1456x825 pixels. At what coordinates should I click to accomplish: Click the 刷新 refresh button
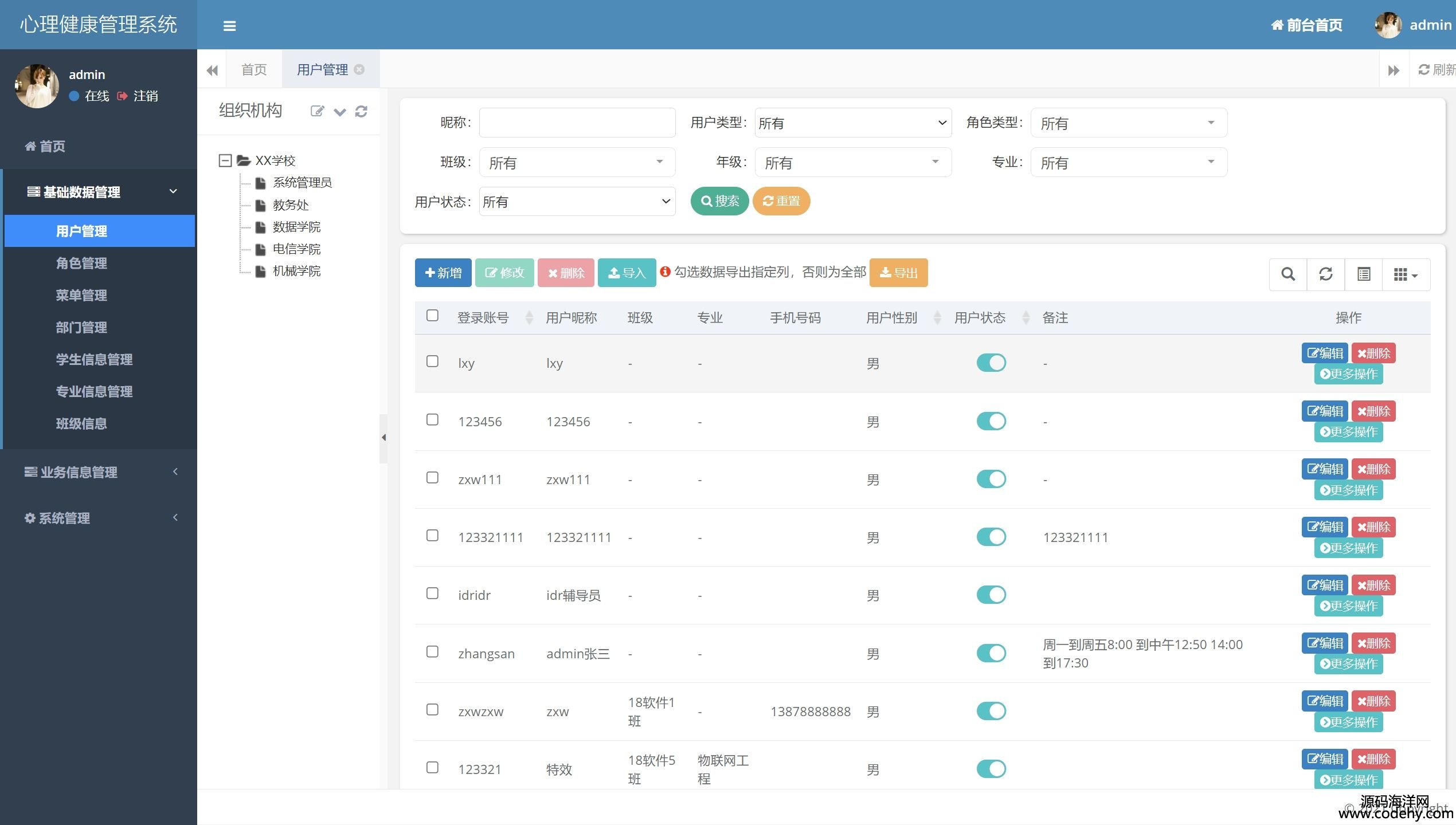pos(1435,69)
